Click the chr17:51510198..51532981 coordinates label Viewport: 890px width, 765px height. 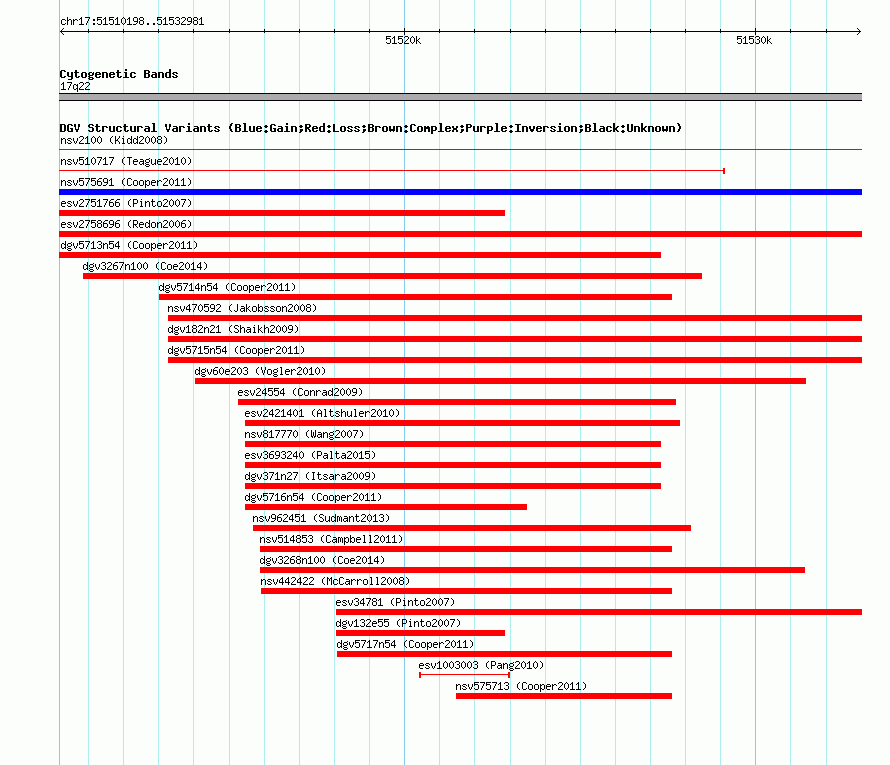(132, 21)
